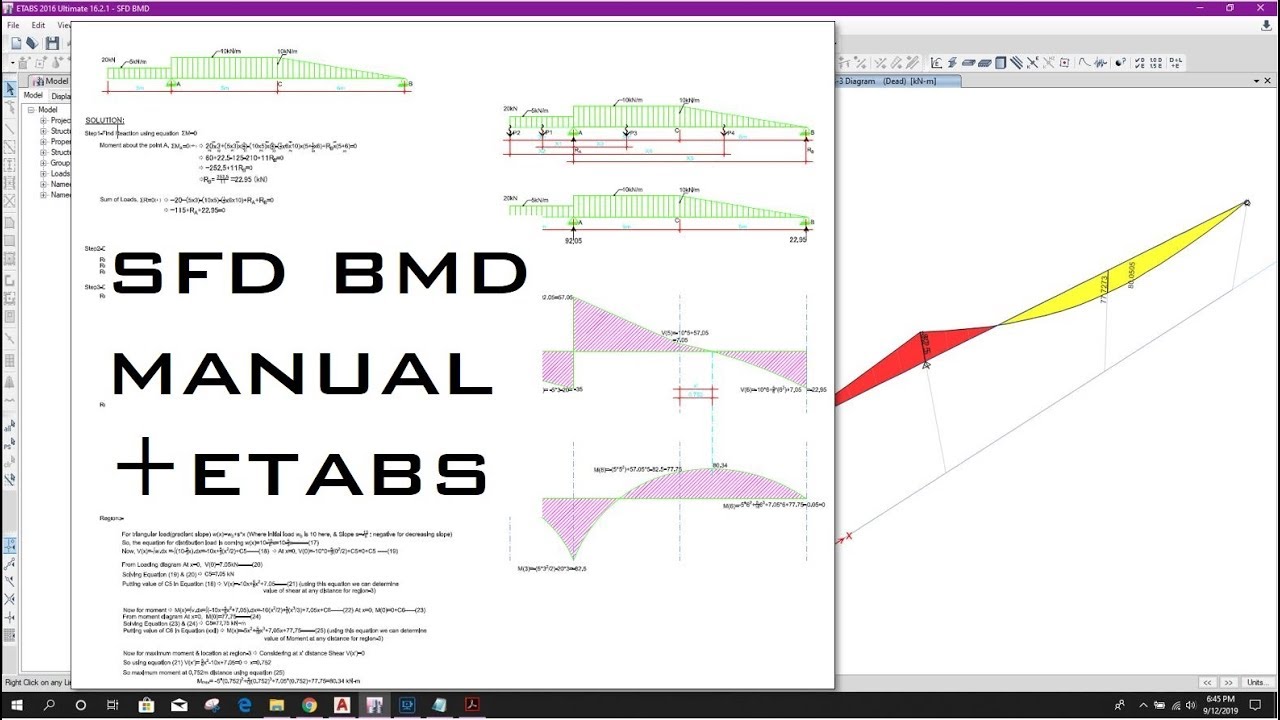Image resolution: width=1280 pixels, height=720 pixels.
Task: Close the Moment 3-3 Diagram view tab
Action: click(1267, 81)
